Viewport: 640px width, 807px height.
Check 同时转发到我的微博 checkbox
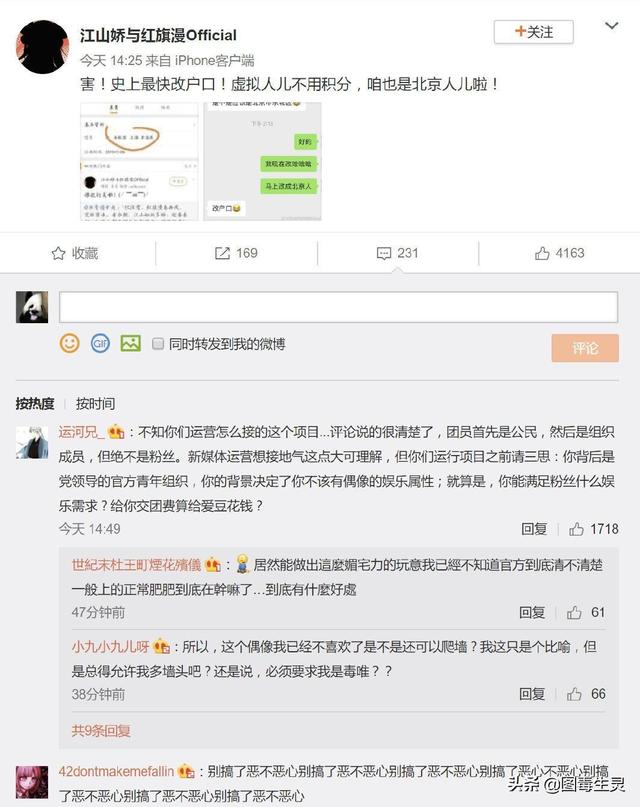[x=158, y=343]
